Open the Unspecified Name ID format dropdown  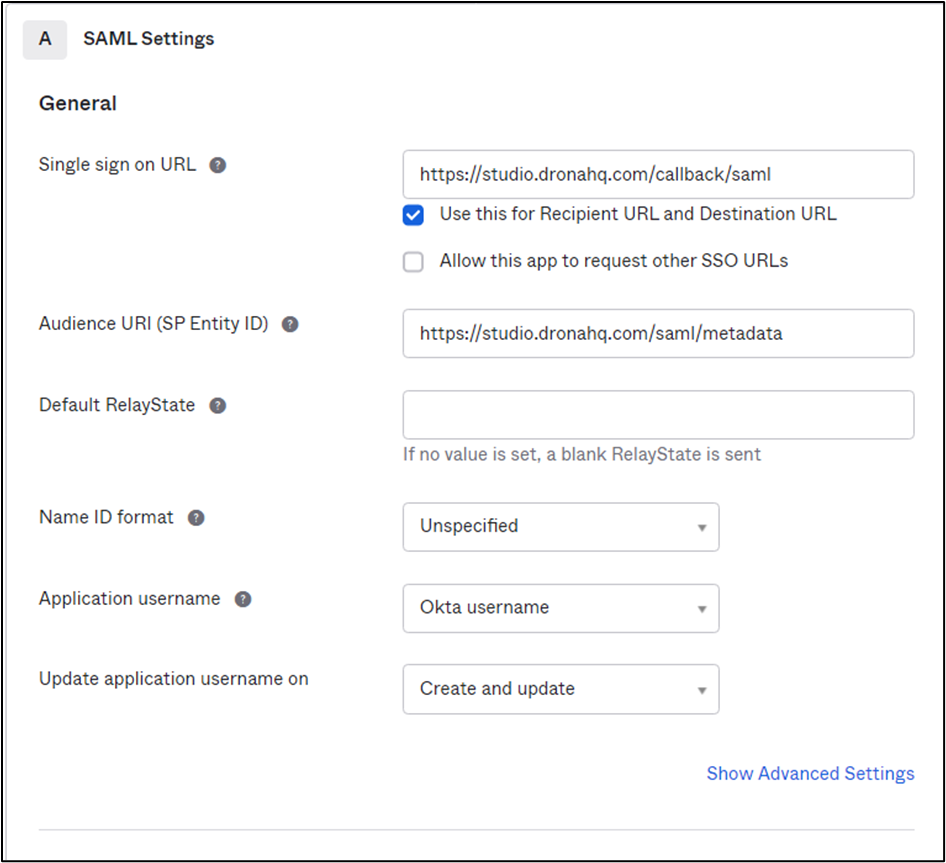click(560, 527)
